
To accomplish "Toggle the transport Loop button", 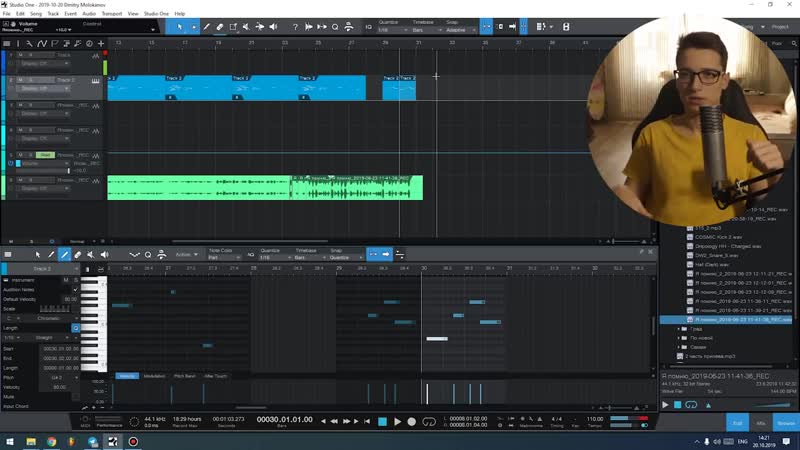I will [x=429, y=421].
